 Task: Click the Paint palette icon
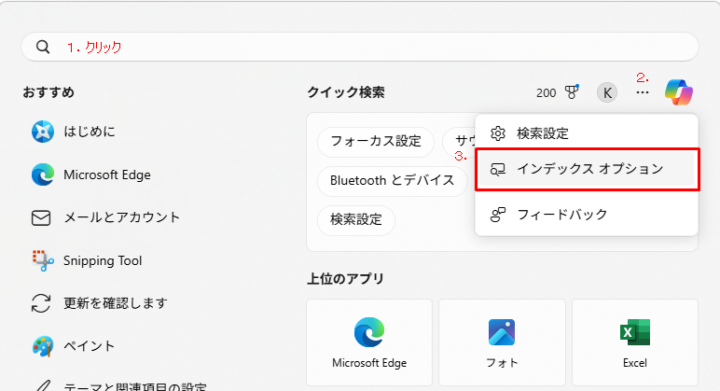coord(43,346)
